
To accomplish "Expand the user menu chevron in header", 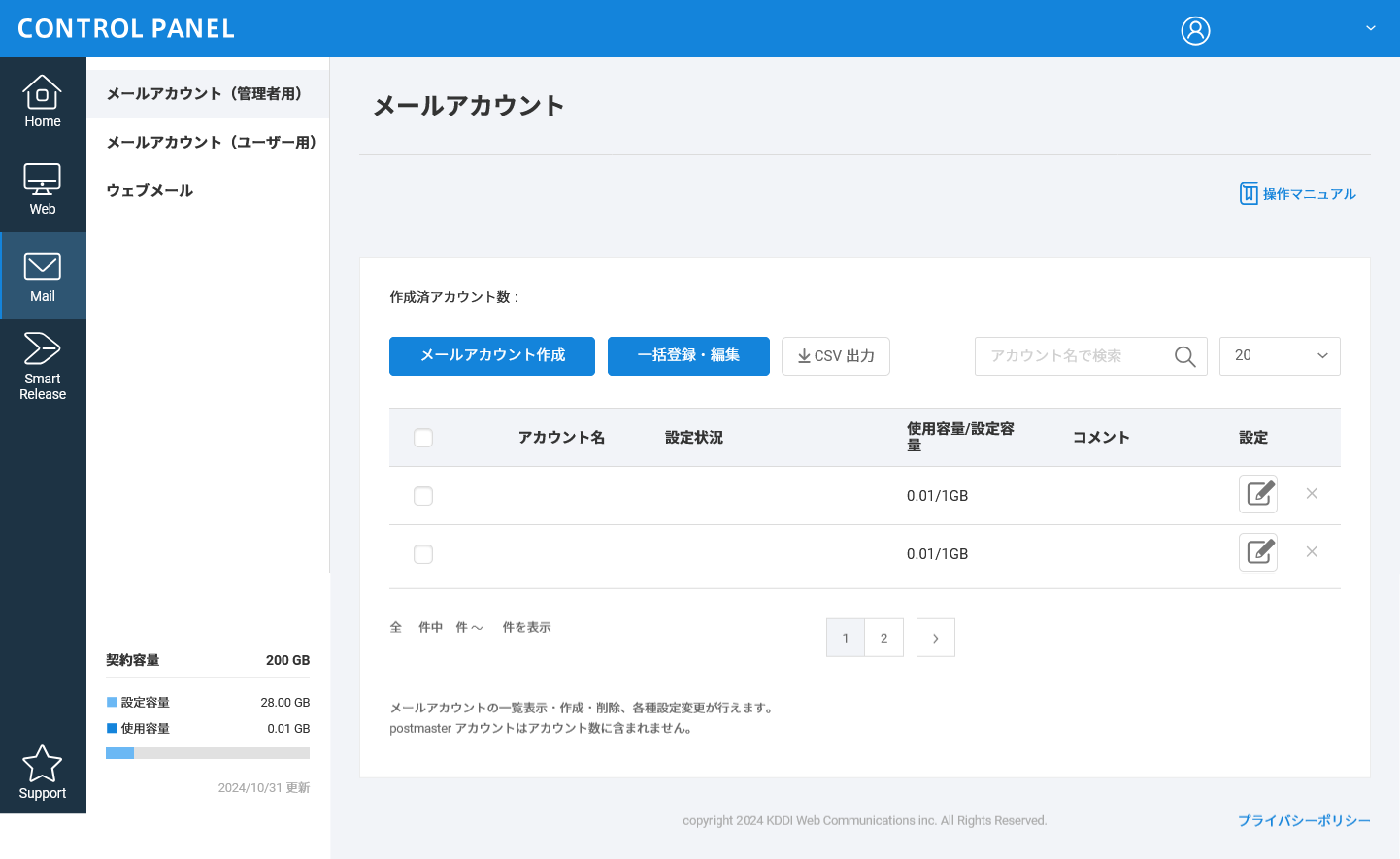I will [1371, 28].
